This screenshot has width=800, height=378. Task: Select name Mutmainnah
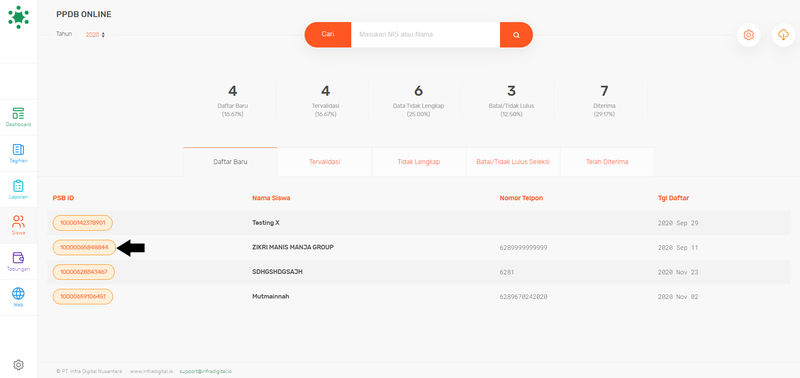pyautogui.click(x=270, y=296)
